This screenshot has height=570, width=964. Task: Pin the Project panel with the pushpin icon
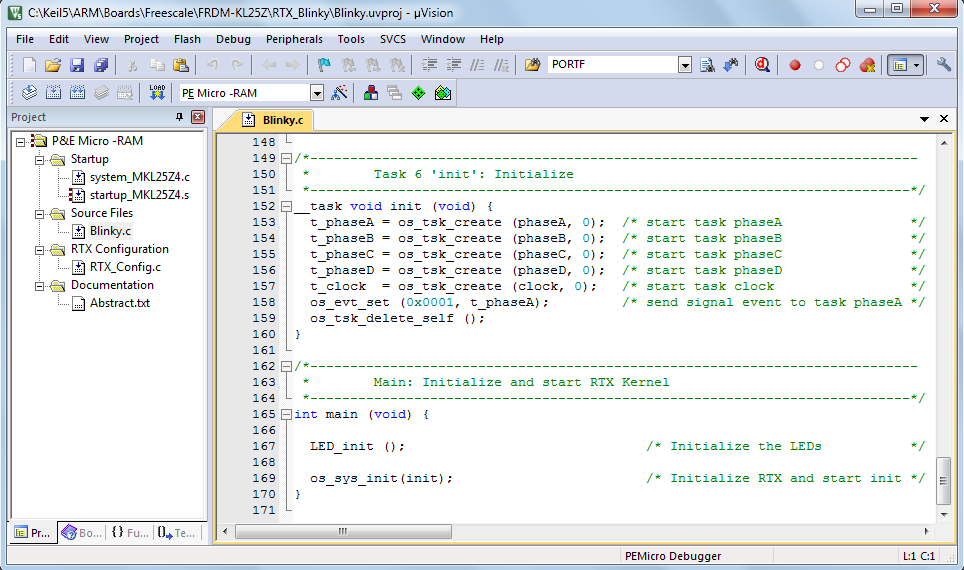tap(180, 117)
